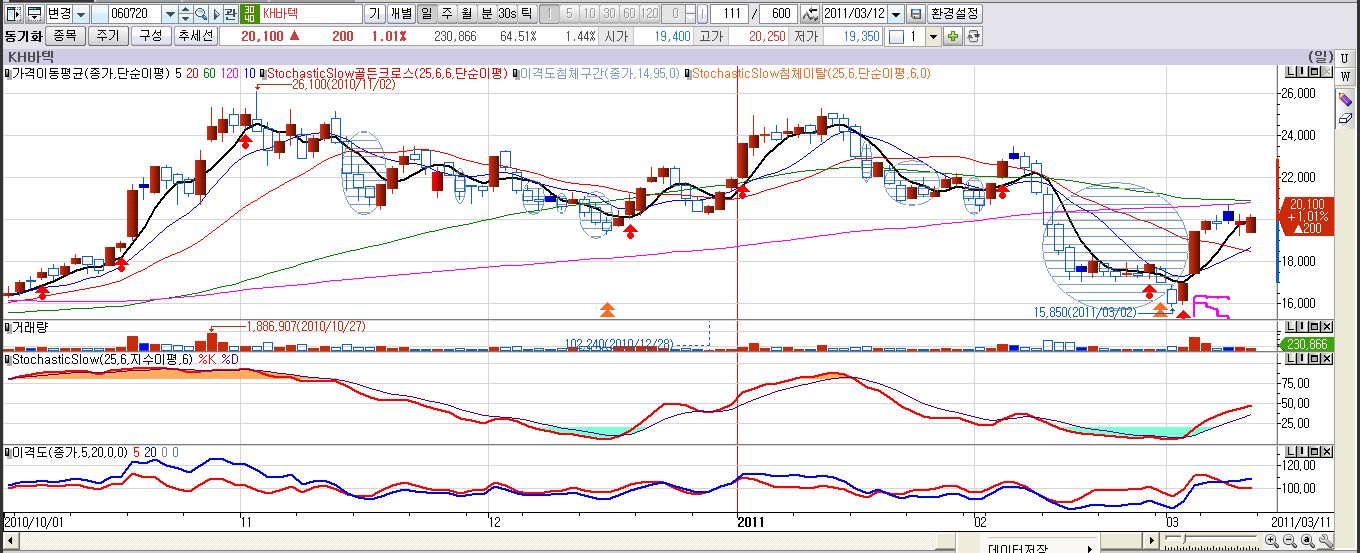The height and width of the screenshot is (553, 1360).
Task: Click the StochasticSlow골든크로스 indicator label
Action: pos(384,73)
